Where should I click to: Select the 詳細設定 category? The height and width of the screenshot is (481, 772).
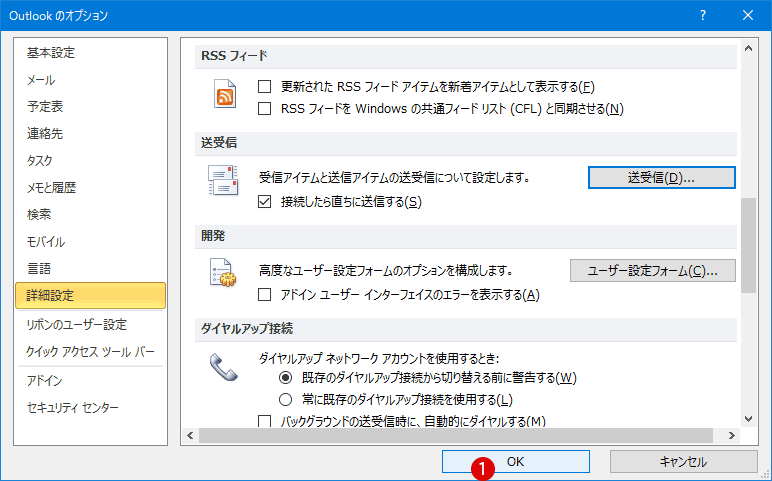pos(91,295)
